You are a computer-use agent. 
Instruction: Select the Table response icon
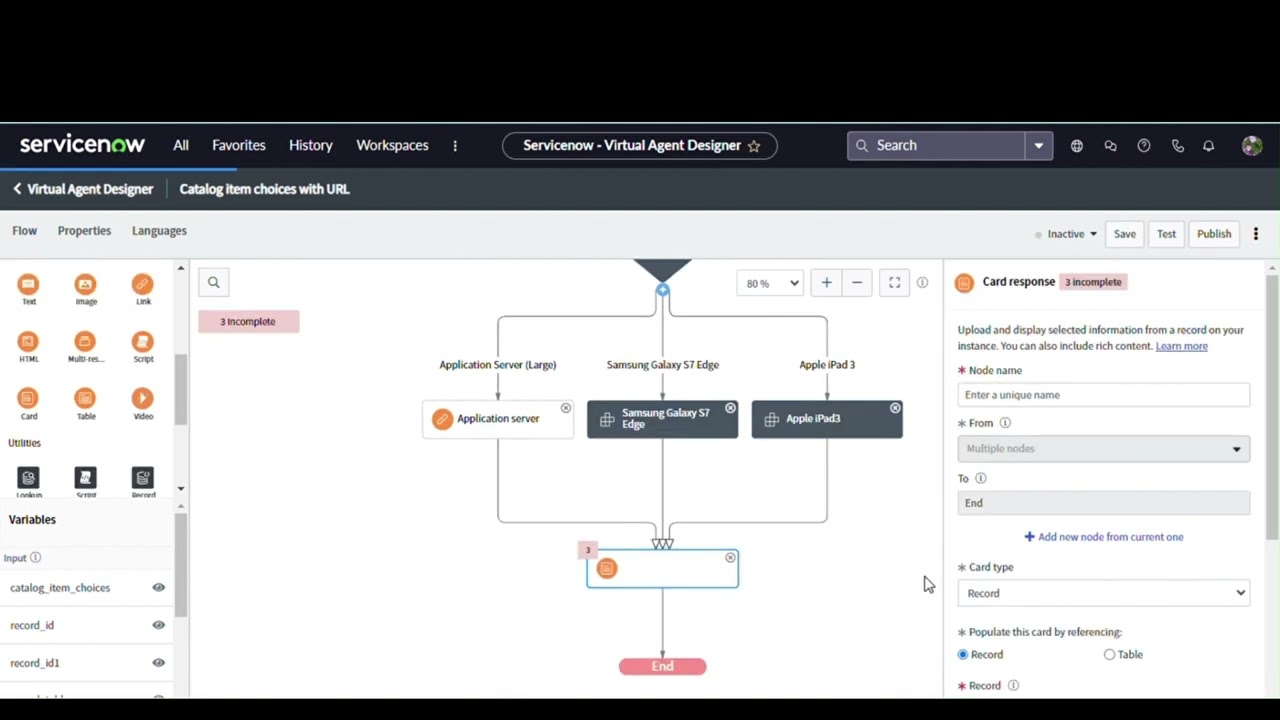pyautogui.click(x=86, y=398)
